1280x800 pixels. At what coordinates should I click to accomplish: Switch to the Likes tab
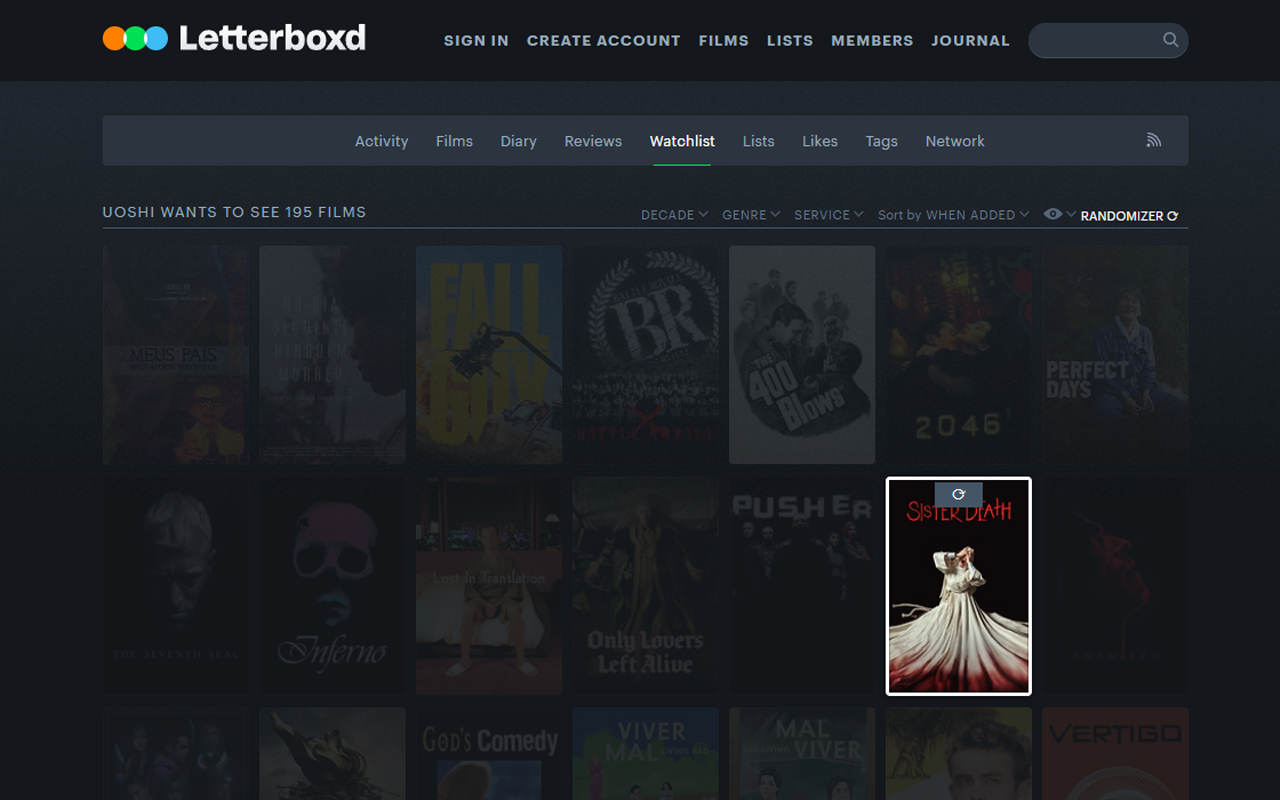pos(820,141)
